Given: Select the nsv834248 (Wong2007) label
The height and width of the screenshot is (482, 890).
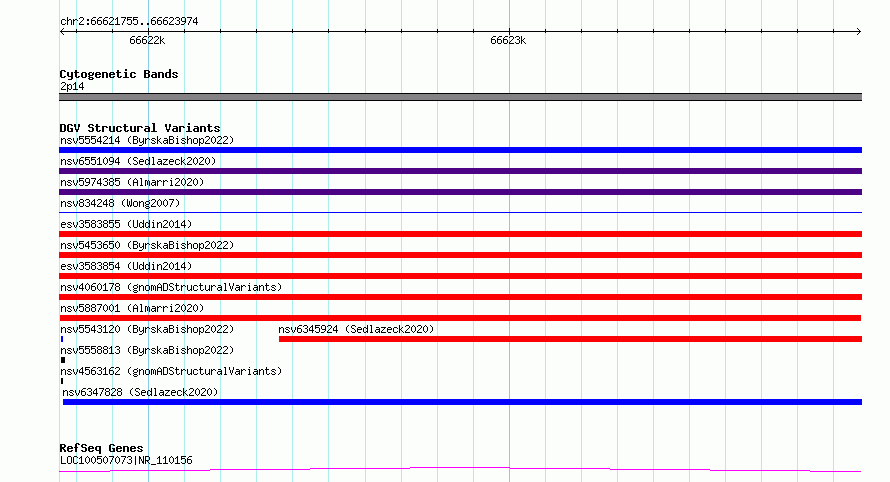Looking at the screenshot, I should pyautogui.click(x=120, y=203).
